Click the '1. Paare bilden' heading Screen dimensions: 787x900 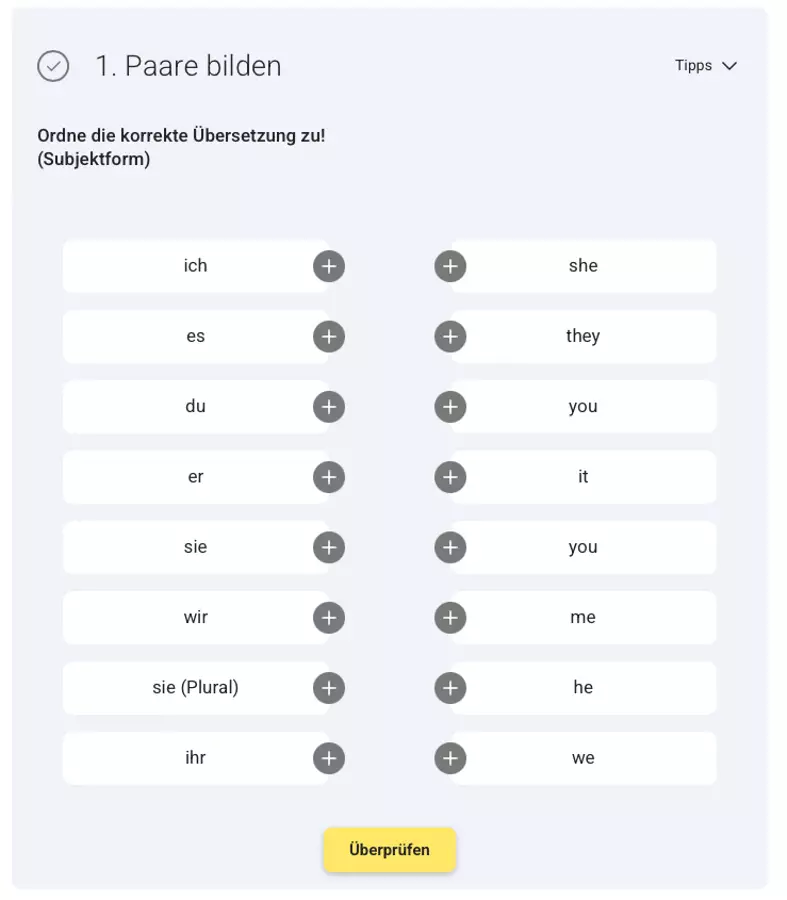pos(188,66)
